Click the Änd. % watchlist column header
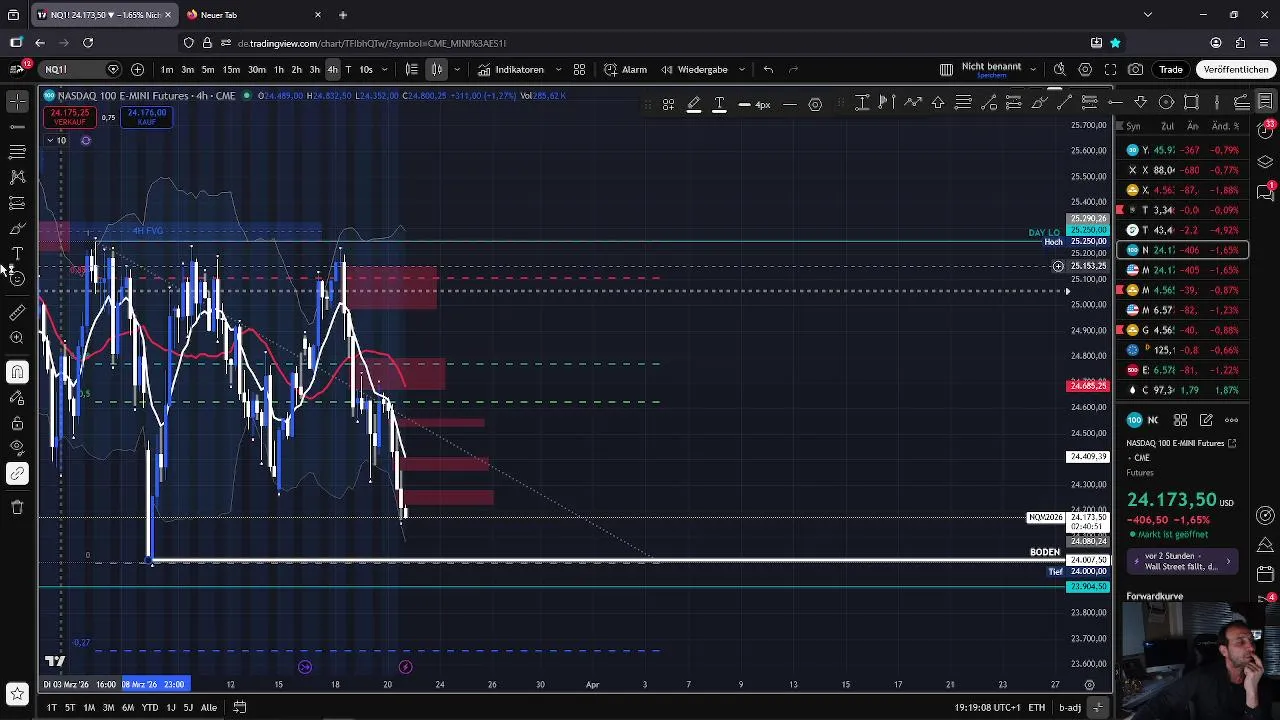 point(1226,126)
